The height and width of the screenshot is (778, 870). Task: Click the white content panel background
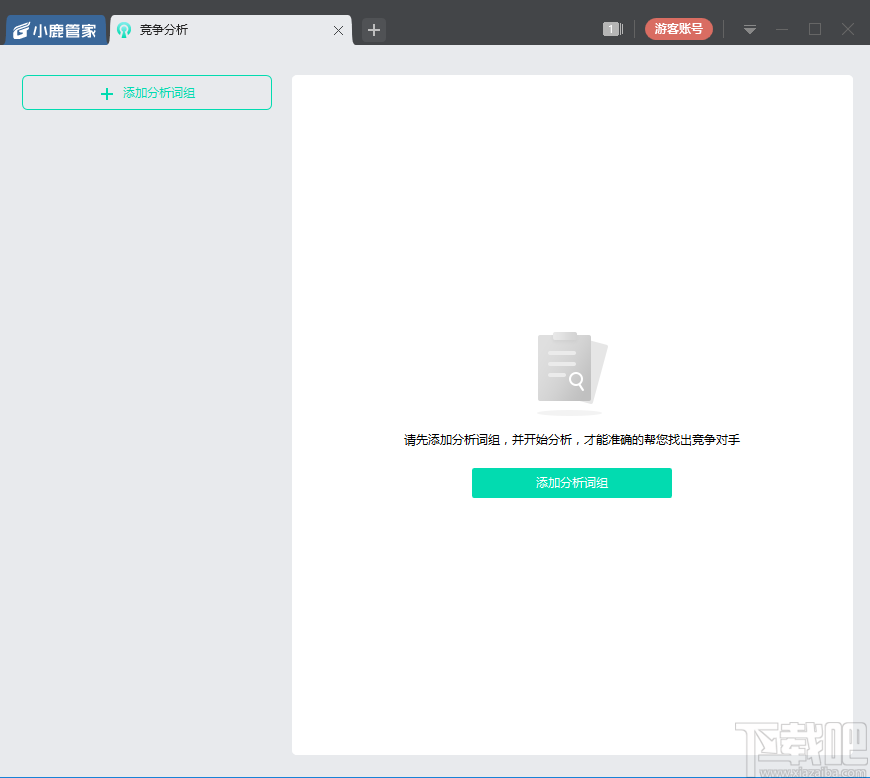click(571, 620)
